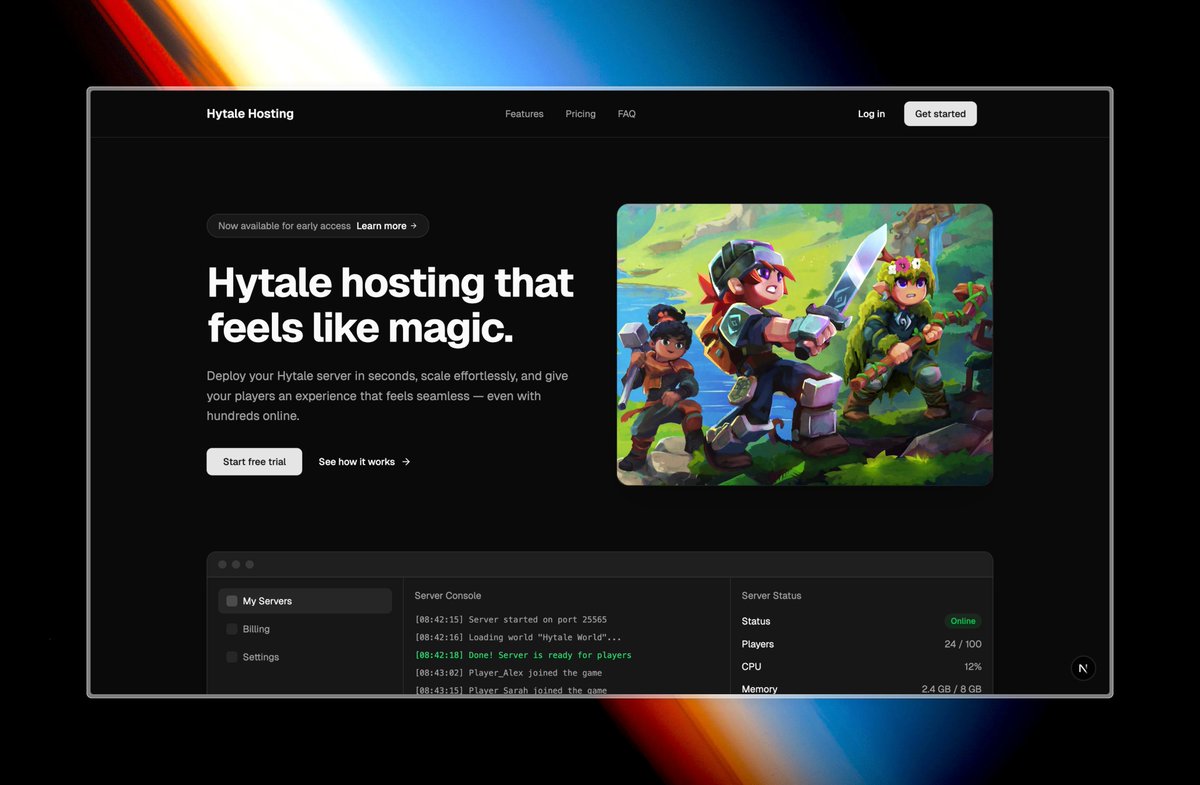Click the See how it works link
Viewport: 1200px width, 785px height.
364,462
